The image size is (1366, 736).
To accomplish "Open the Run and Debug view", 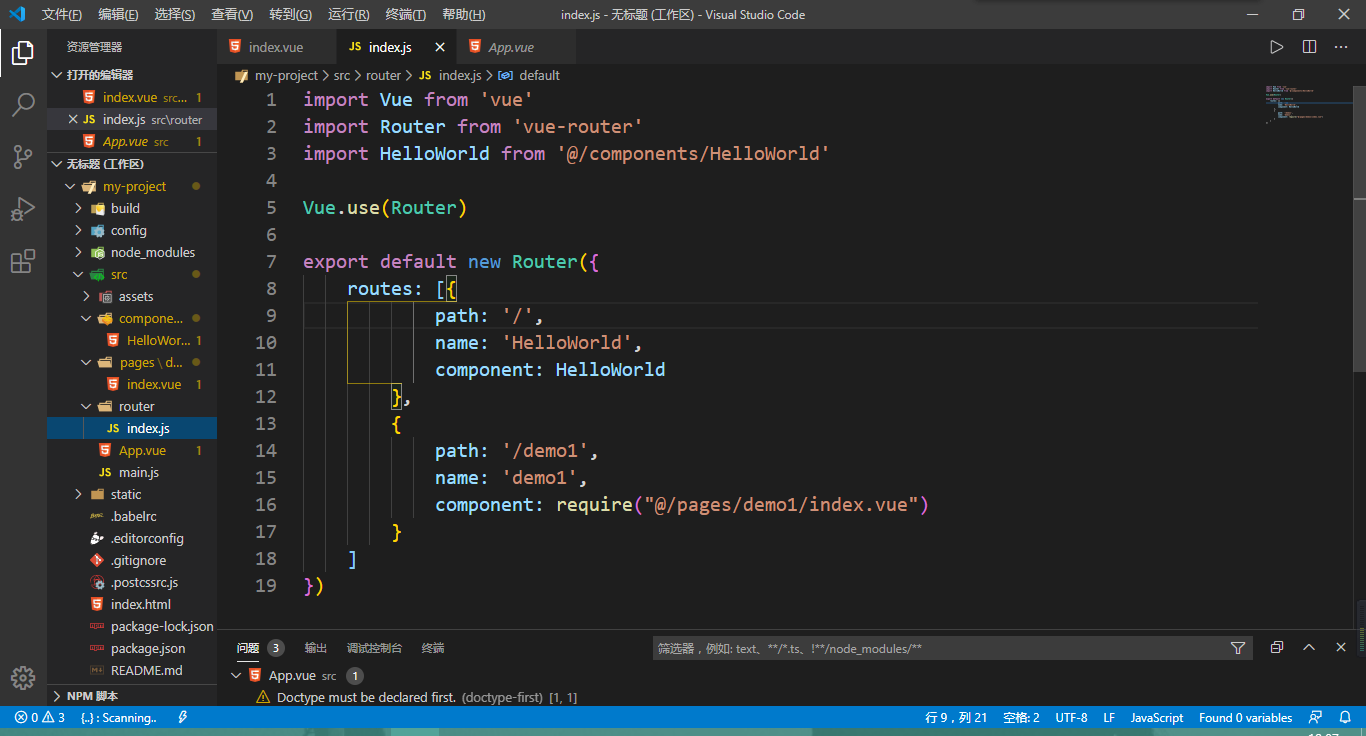I will [x=23, y=209].
